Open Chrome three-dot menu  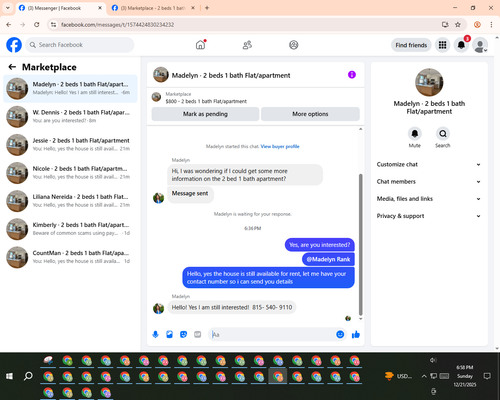point(491,24)
